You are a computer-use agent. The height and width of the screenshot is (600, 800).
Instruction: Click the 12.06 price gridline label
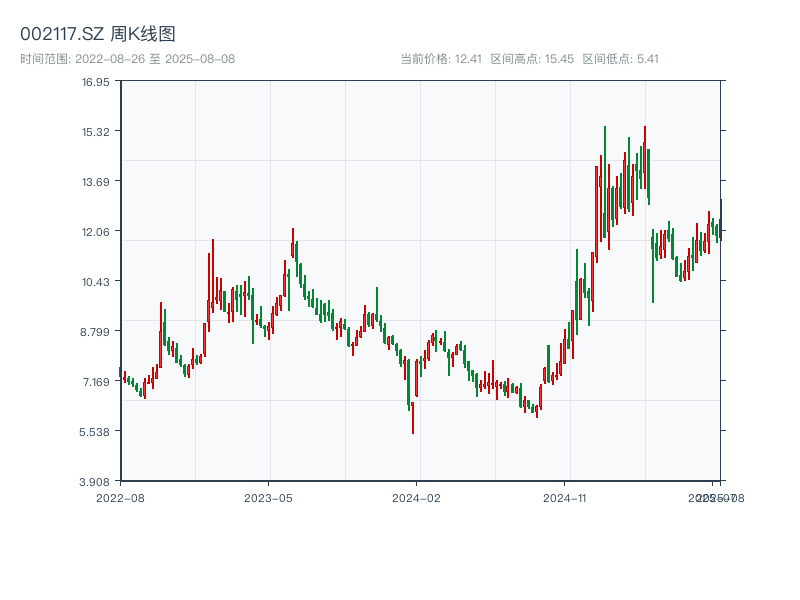(98, 233)
